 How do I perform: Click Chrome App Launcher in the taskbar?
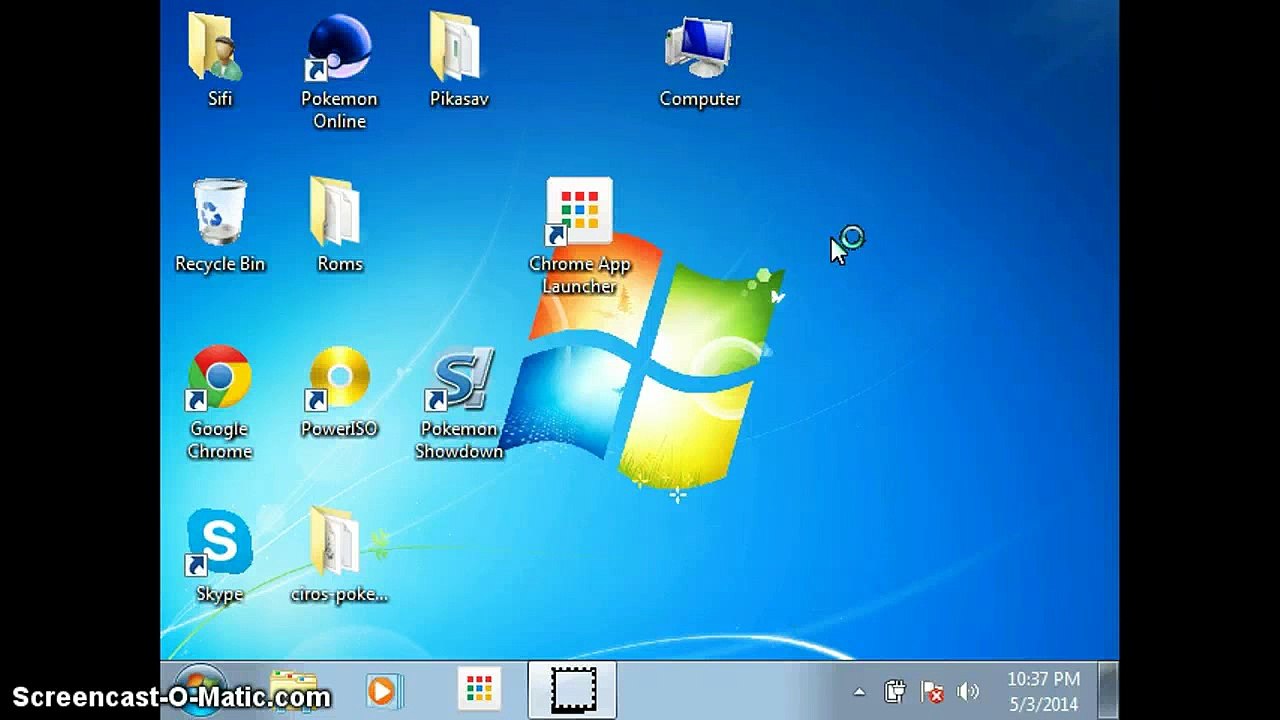point(479,690)
